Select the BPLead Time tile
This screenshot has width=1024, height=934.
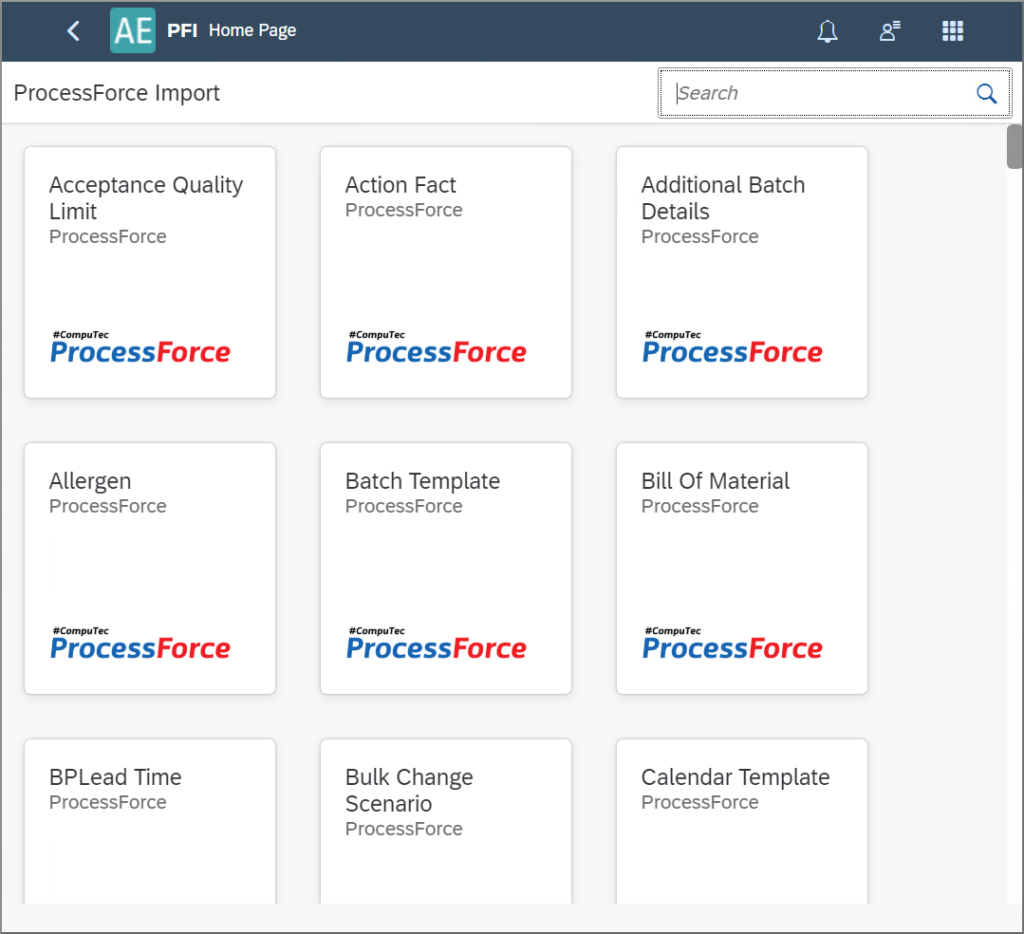[x=150, y=820]
